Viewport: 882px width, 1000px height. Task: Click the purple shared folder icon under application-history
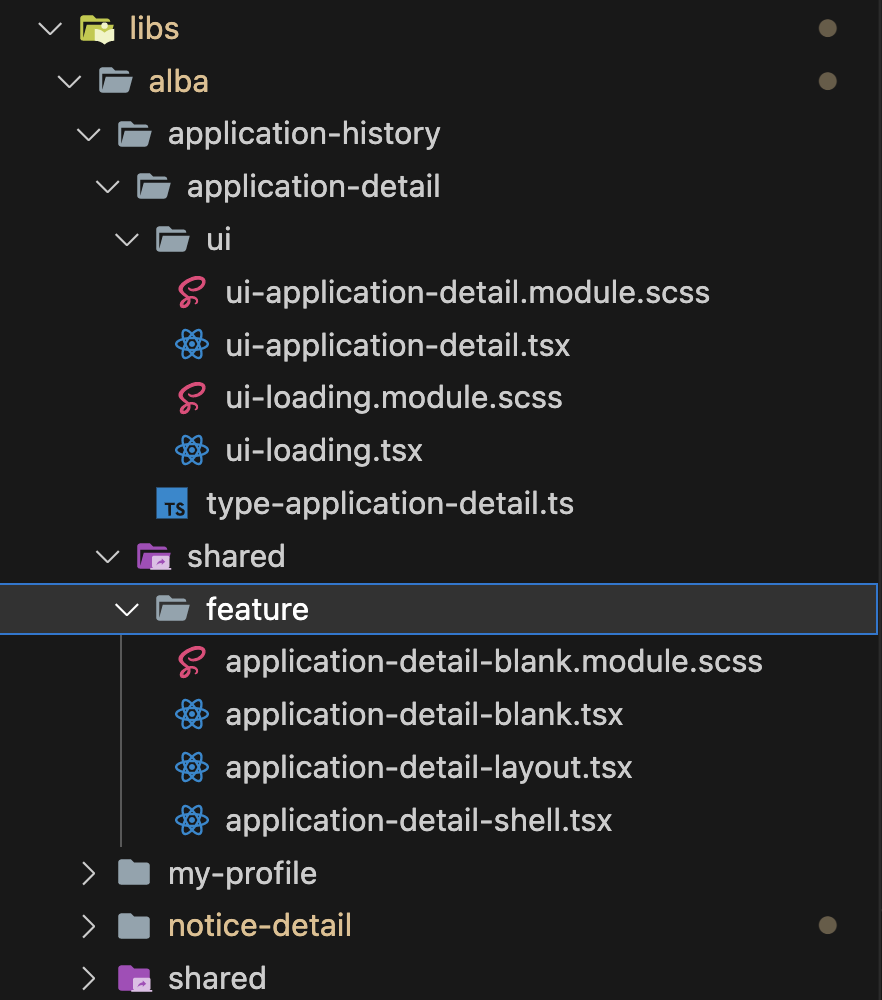[x=153, y=556]
